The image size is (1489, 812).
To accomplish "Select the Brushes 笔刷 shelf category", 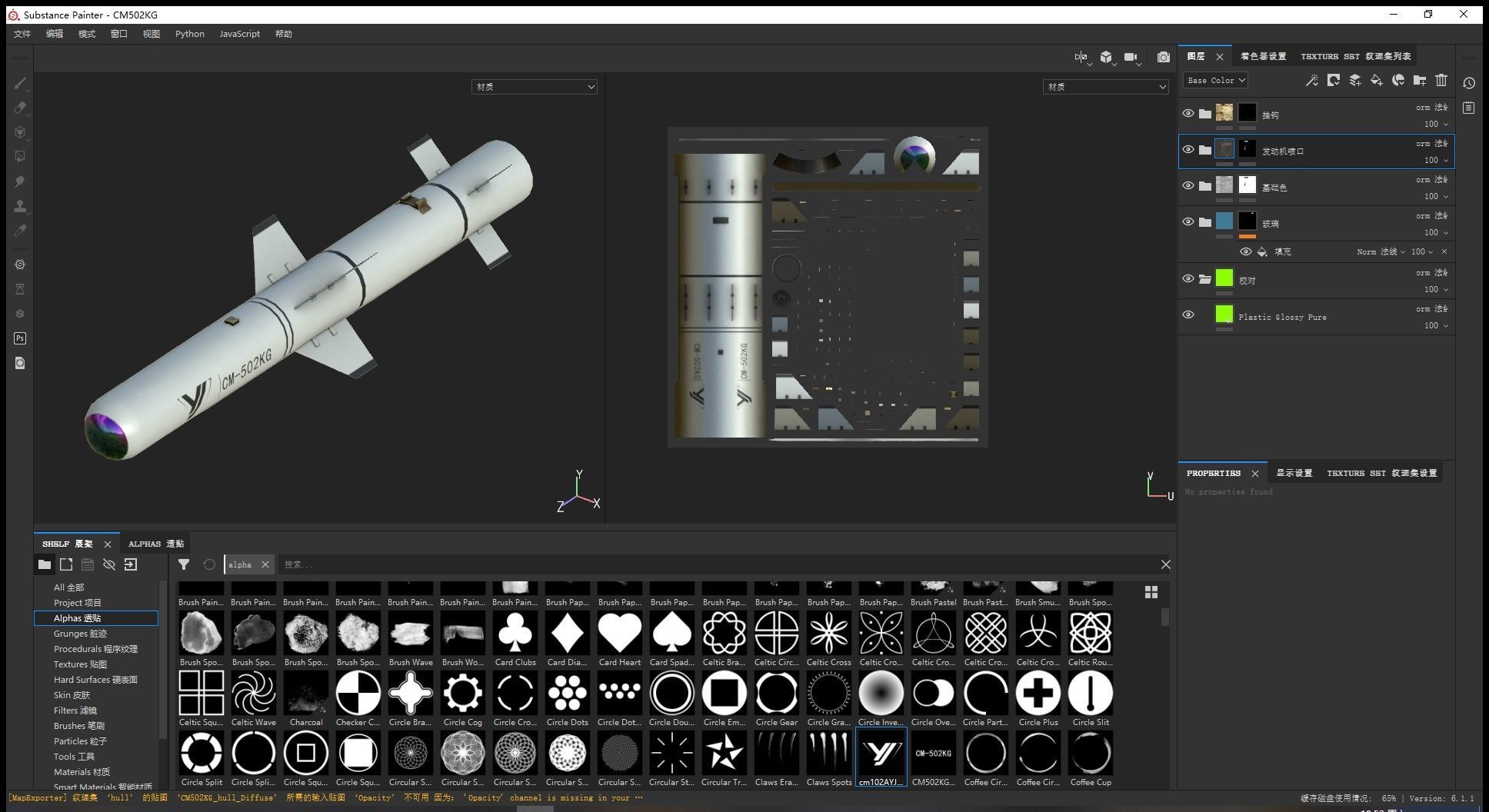I will click(x=78, y=726).
